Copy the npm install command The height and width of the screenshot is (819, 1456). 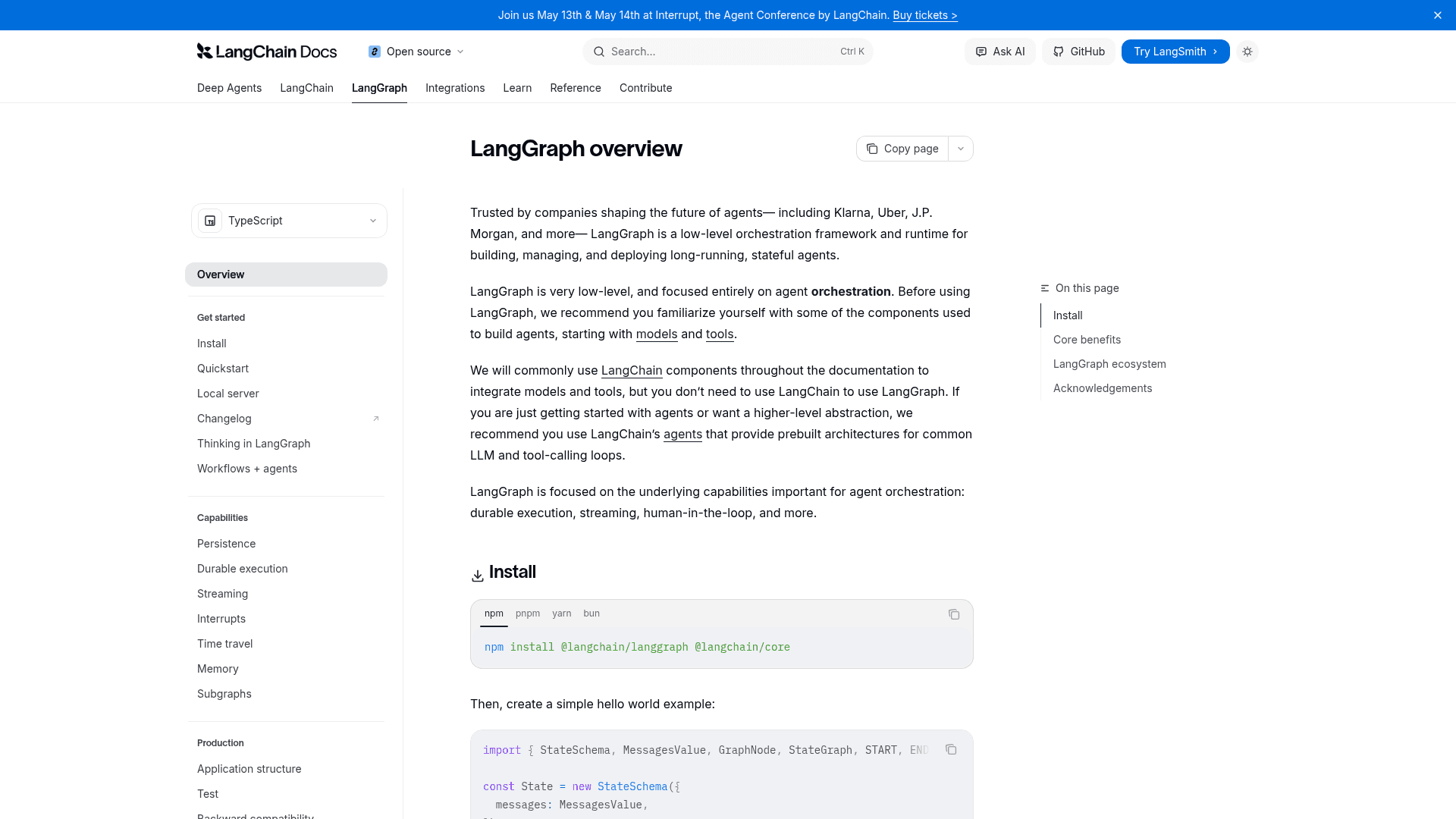pos(954,614)
